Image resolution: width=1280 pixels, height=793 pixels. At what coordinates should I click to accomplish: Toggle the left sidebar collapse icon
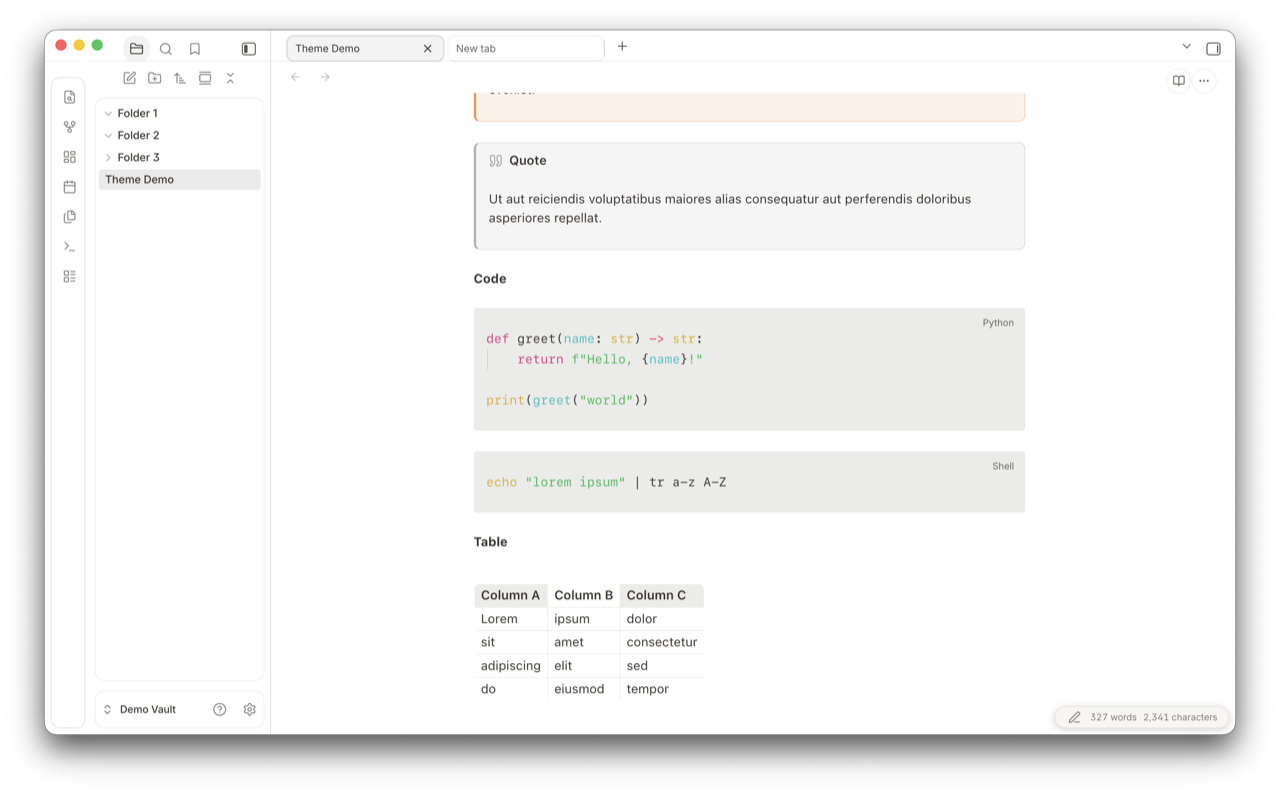249,48
